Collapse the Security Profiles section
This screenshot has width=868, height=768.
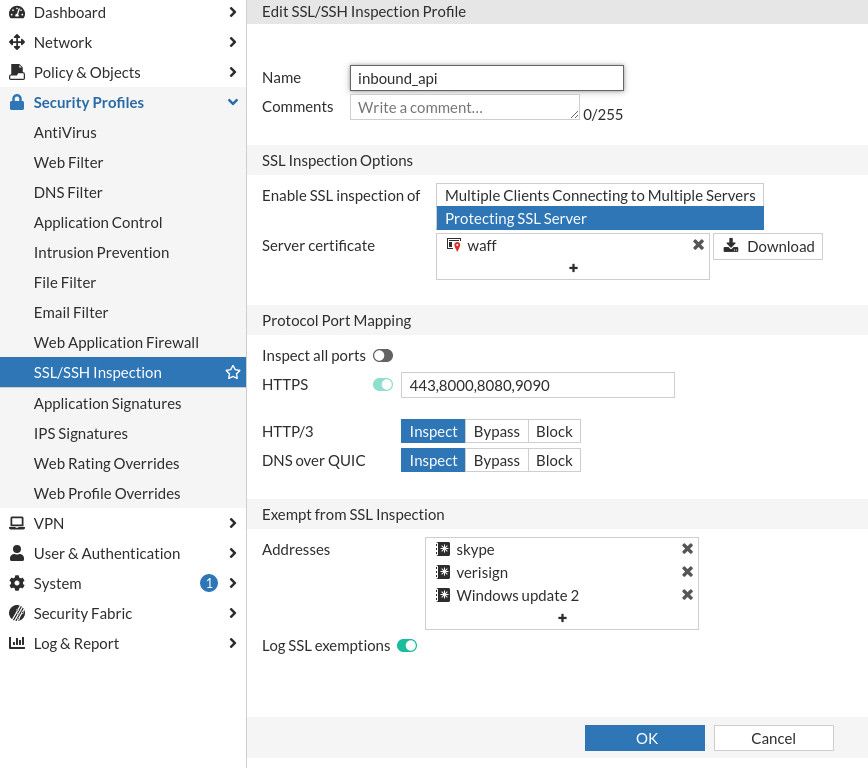click(x=232, y=102)
